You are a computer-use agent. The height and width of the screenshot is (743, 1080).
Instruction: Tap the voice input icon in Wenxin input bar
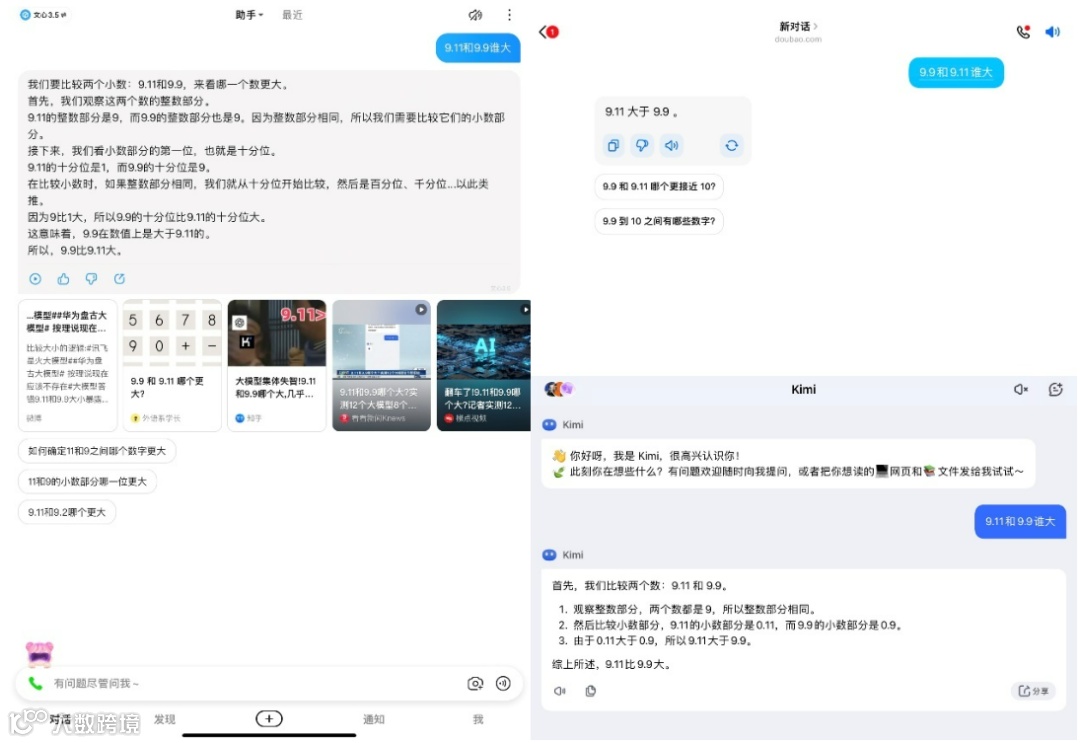(503, 683)
